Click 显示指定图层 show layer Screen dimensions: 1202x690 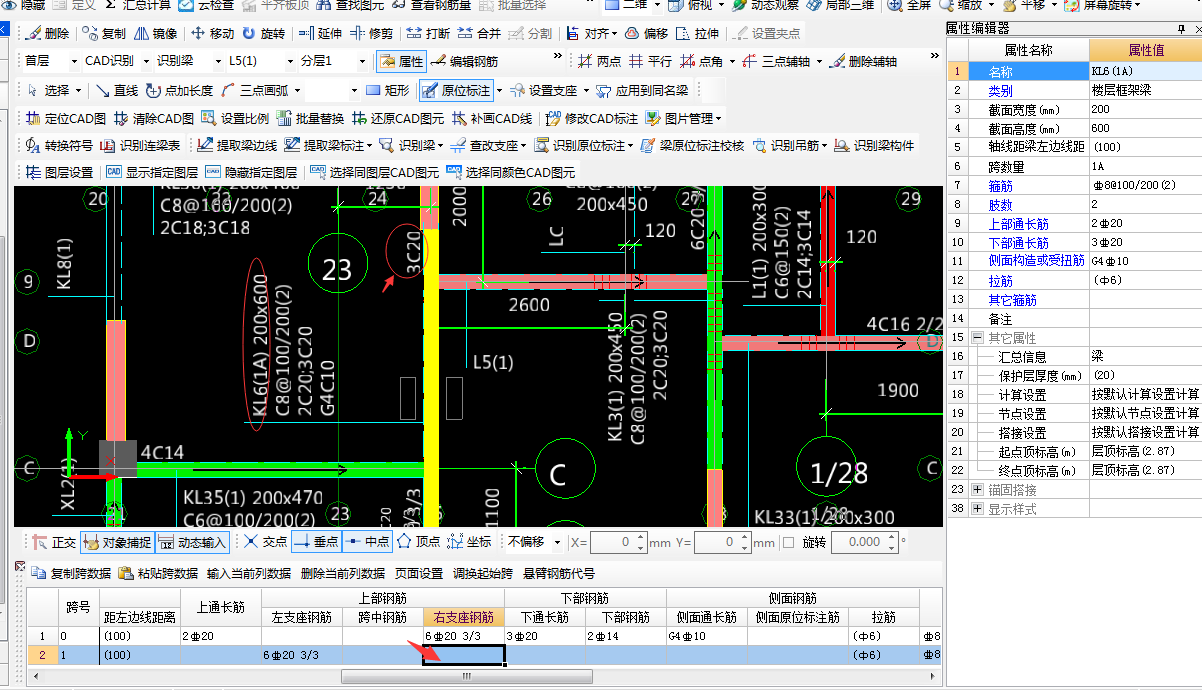(x=152, y=172)
